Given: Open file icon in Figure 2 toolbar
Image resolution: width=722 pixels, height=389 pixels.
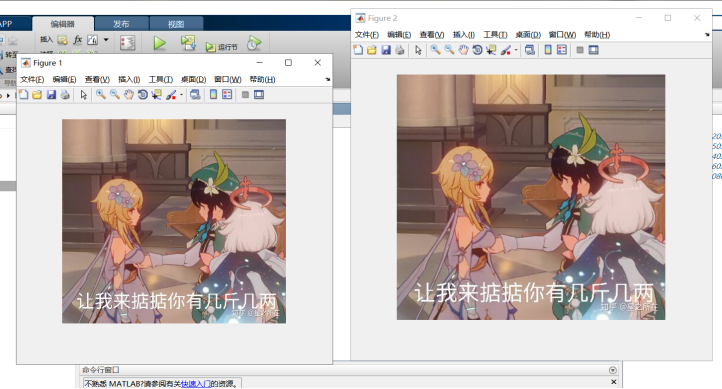Looking at the screenshot, I should click(x=372, y=50).
